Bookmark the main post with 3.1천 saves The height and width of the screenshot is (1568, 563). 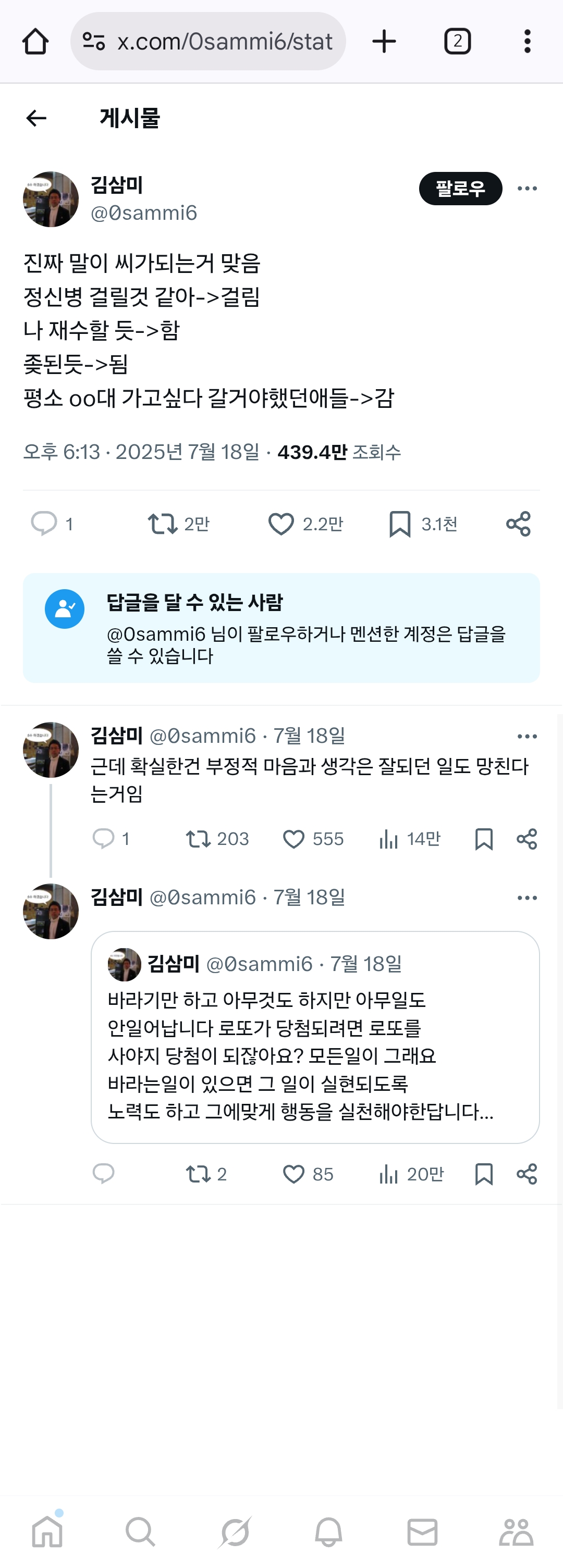click(x=400, y=524)
